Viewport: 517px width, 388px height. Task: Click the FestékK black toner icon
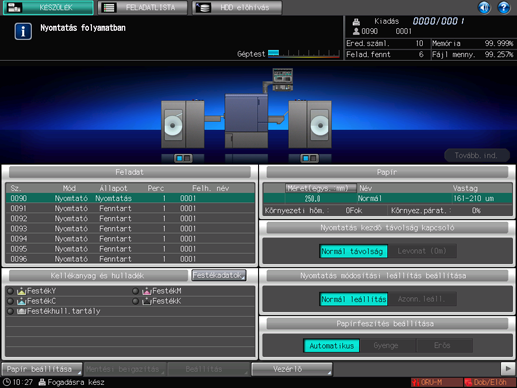[x=147, y=301]
